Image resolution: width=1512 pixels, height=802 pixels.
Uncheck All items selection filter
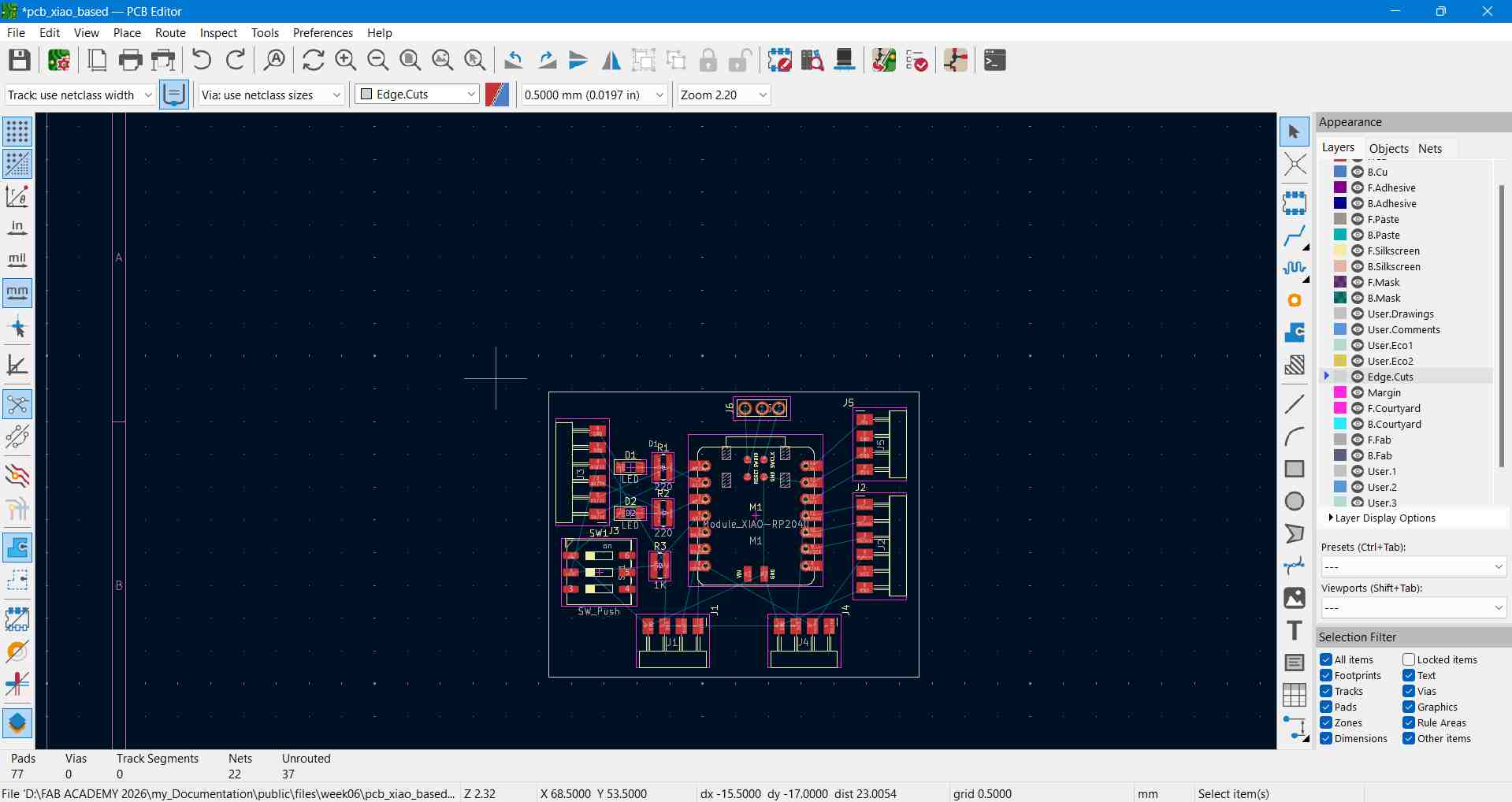tap(1326, 659)
